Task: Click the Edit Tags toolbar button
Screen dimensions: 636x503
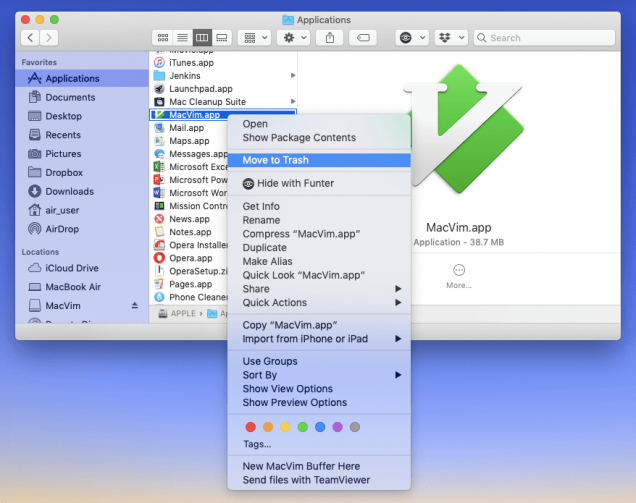Action: pos(363,38)
